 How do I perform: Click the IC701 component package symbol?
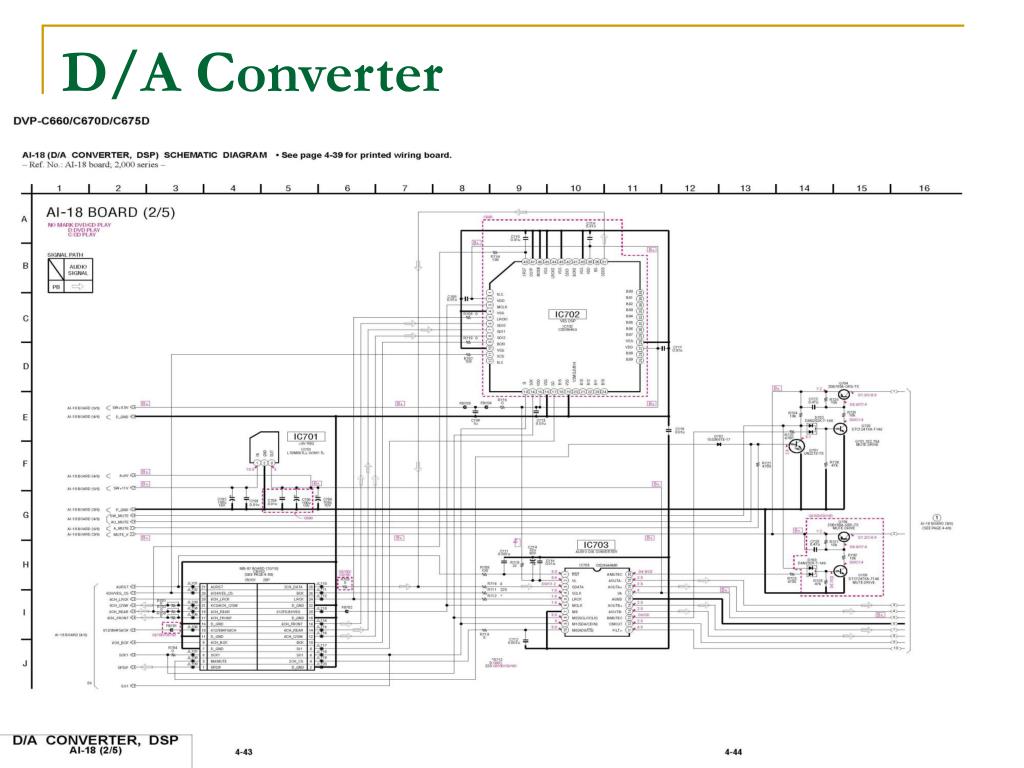point(264,450)
